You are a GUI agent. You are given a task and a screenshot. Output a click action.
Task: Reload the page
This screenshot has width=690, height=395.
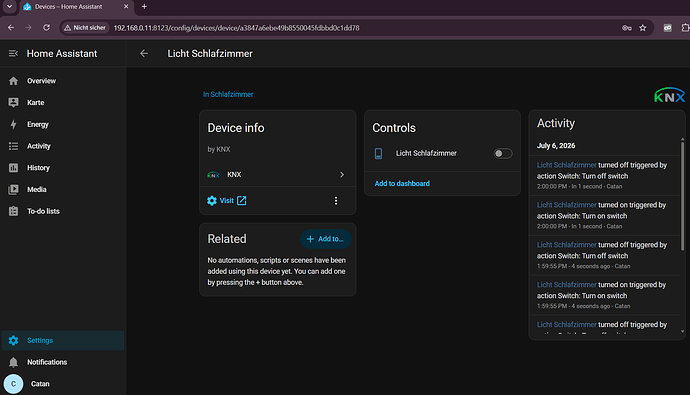coord(46,28)
